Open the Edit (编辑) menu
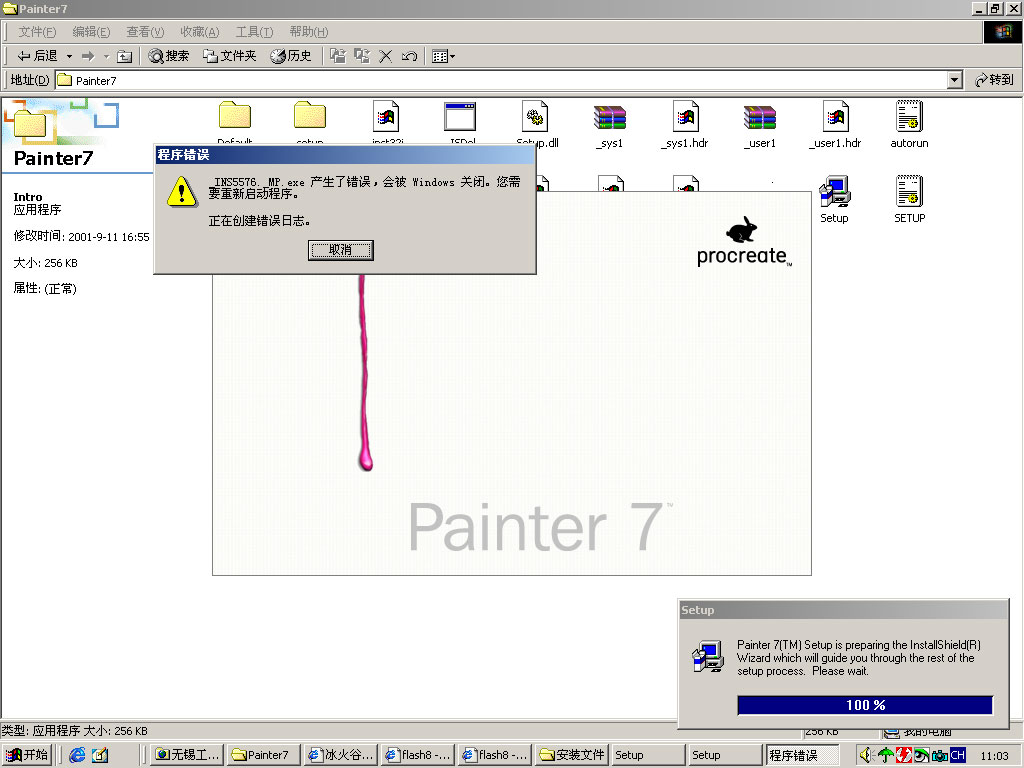 pyautogui.click(x=91, y=32)
